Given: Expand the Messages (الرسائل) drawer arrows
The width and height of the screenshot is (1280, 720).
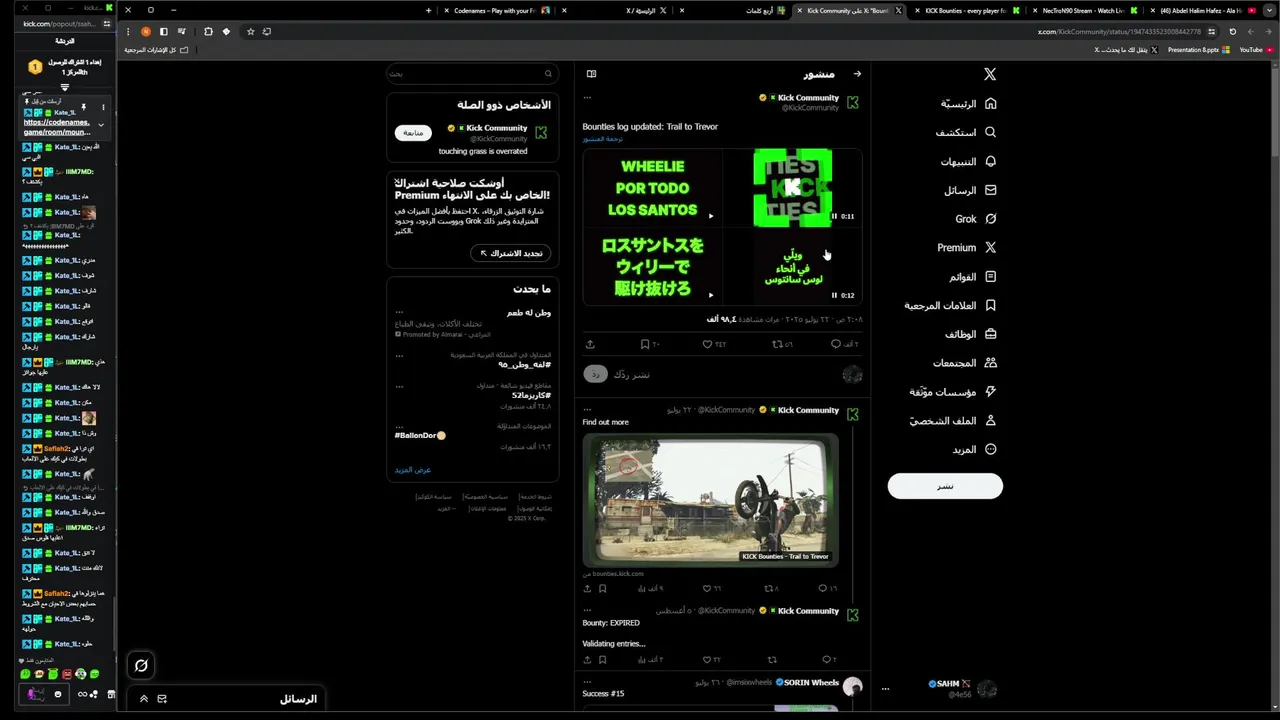Looking at the screenshot, I should coord(143,699).
